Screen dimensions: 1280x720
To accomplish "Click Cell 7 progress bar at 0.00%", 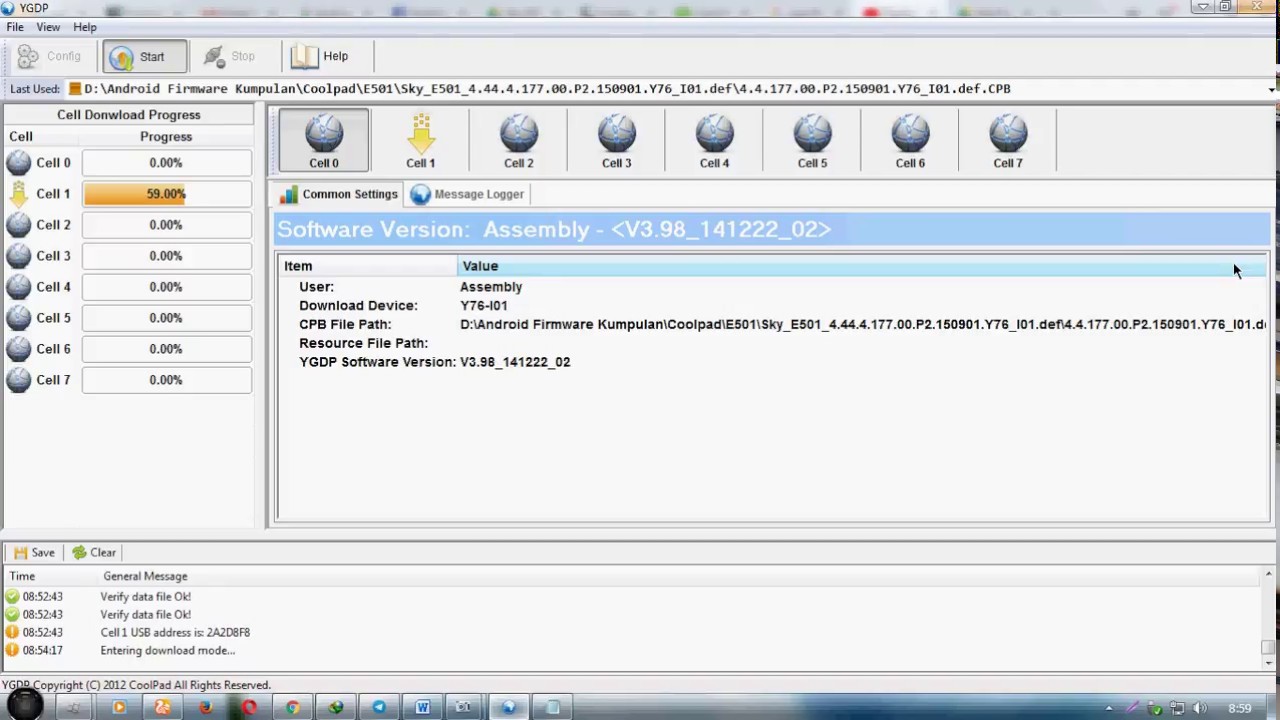I will pyautogui.click(x=166, y=380).
